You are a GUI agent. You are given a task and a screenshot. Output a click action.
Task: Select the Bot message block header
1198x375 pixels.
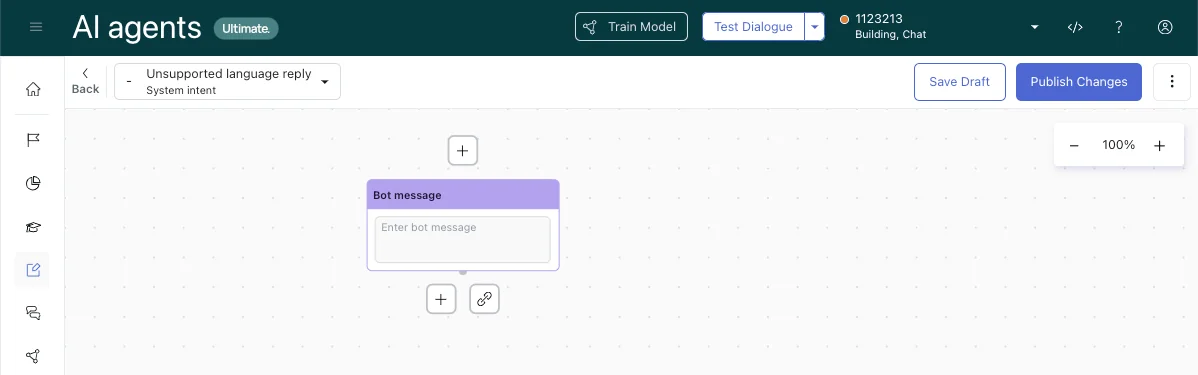pos(463,195)
